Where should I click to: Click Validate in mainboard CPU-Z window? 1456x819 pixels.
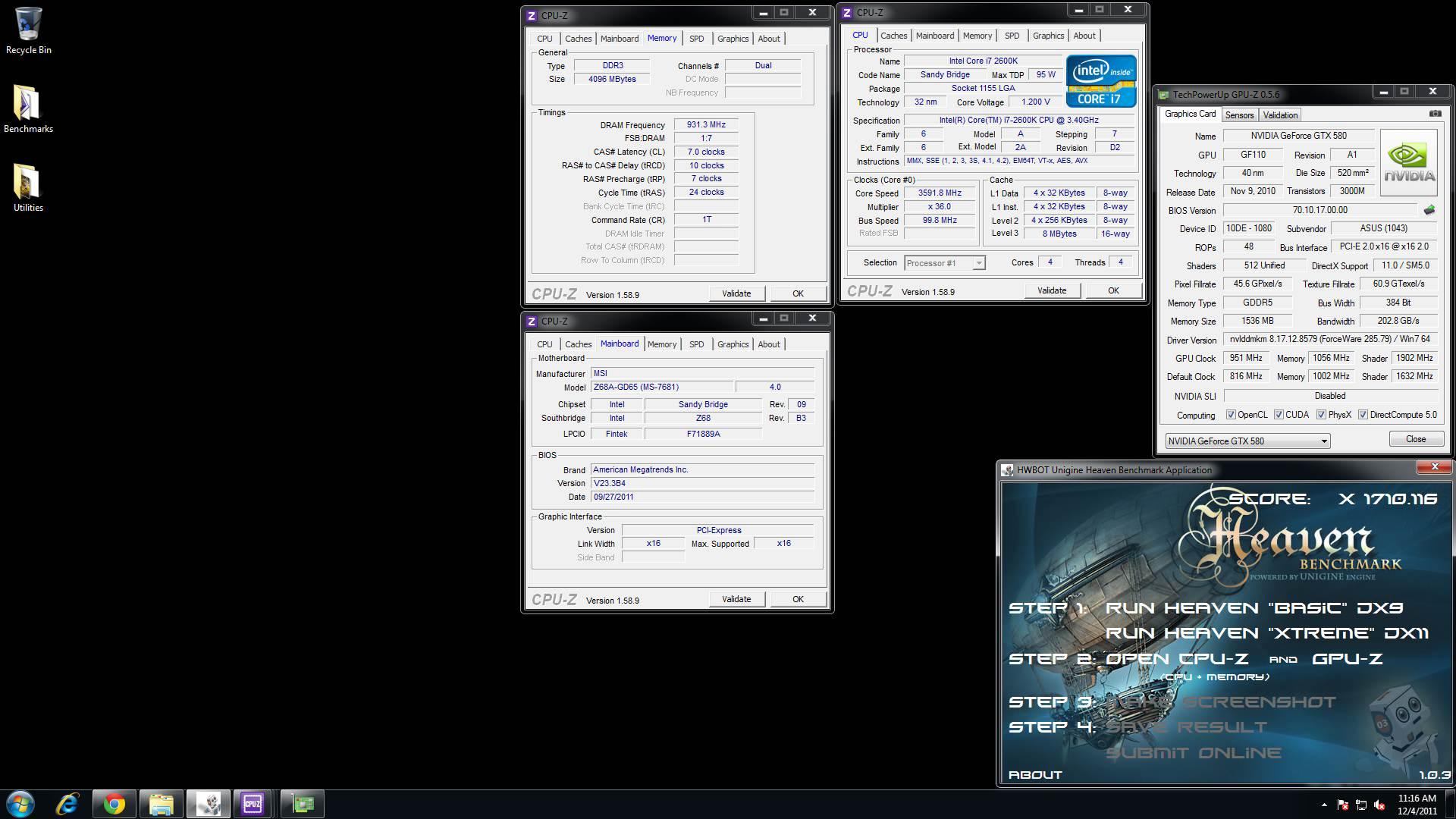[x=736, y=599]
